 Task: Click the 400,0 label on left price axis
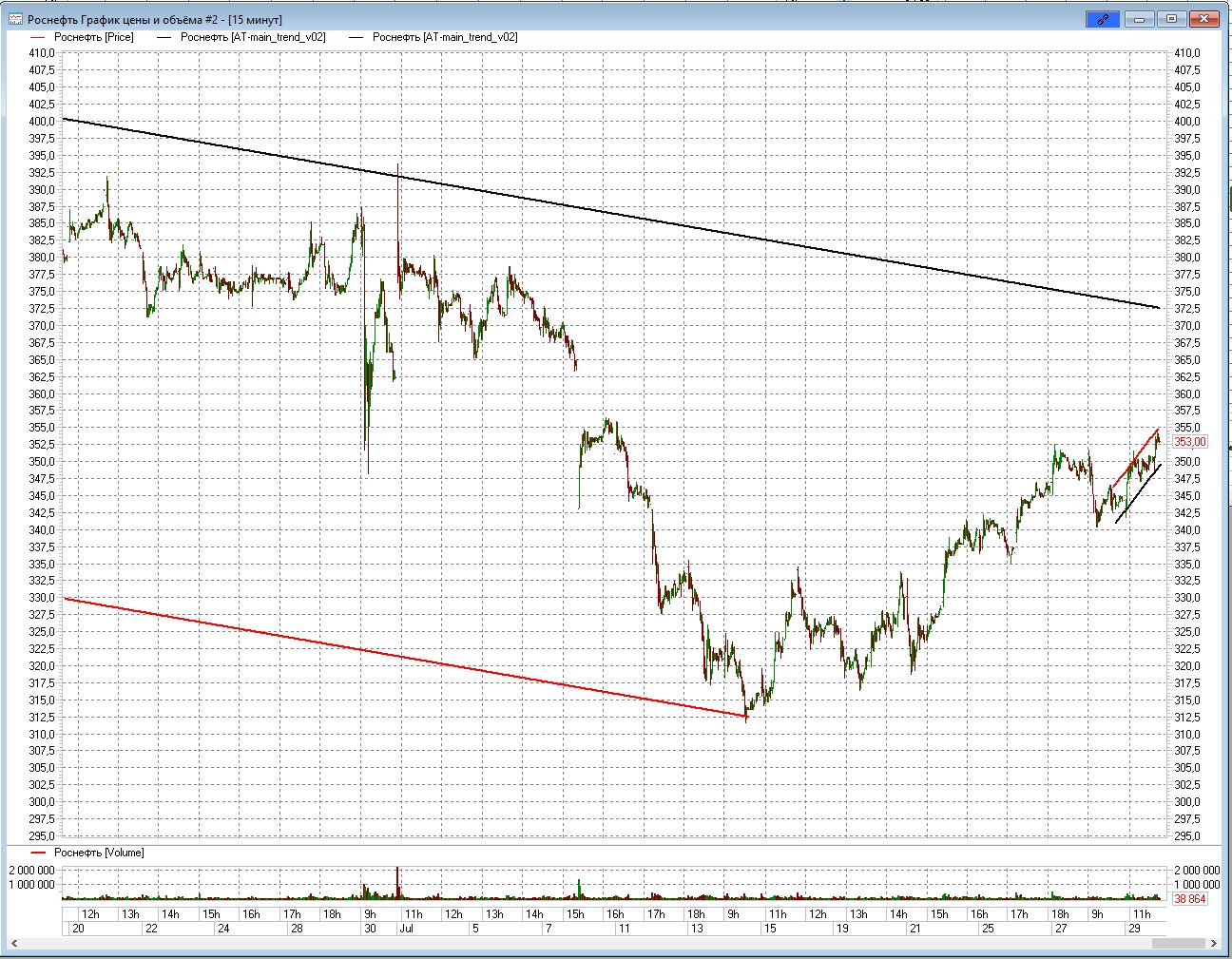point(42,122)
